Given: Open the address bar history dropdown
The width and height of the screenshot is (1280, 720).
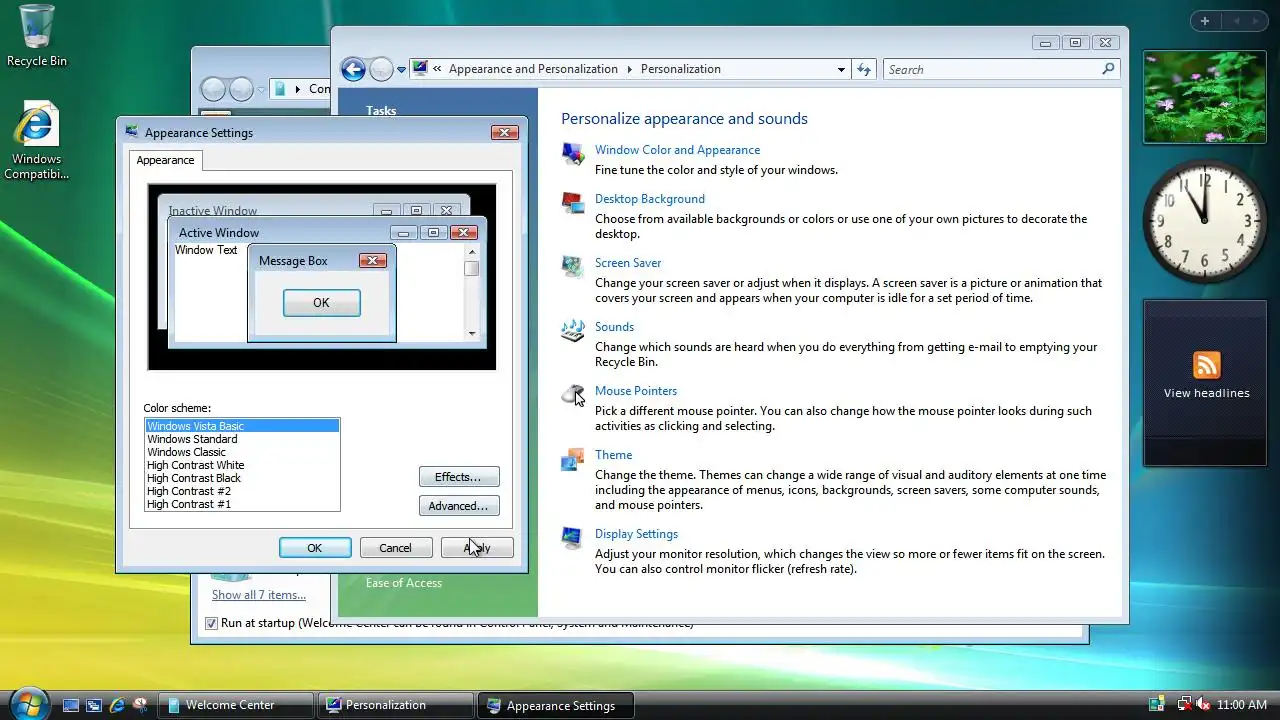Looking at the screenshot, I should click(x=841, y=69).
